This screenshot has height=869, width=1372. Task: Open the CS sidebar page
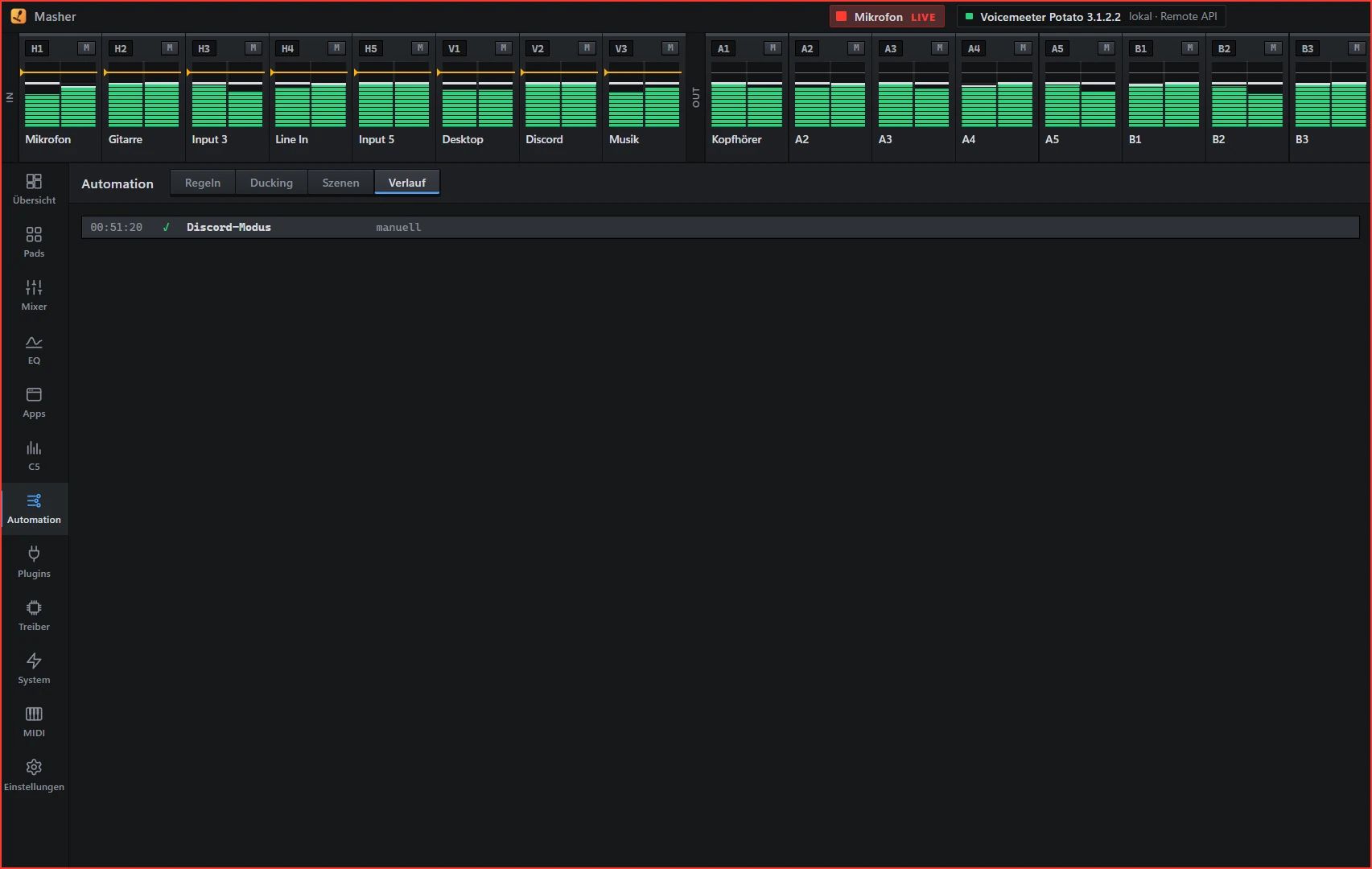34,455
